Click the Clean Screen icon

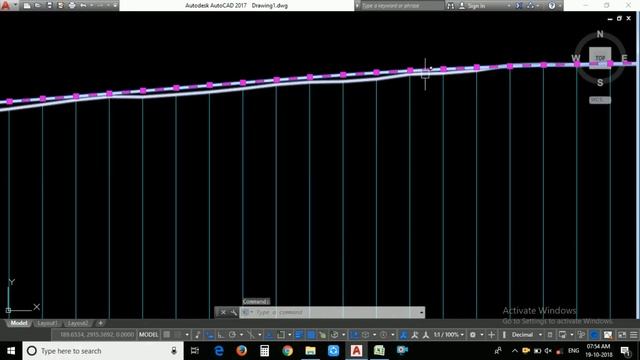(x=622, y=335)
